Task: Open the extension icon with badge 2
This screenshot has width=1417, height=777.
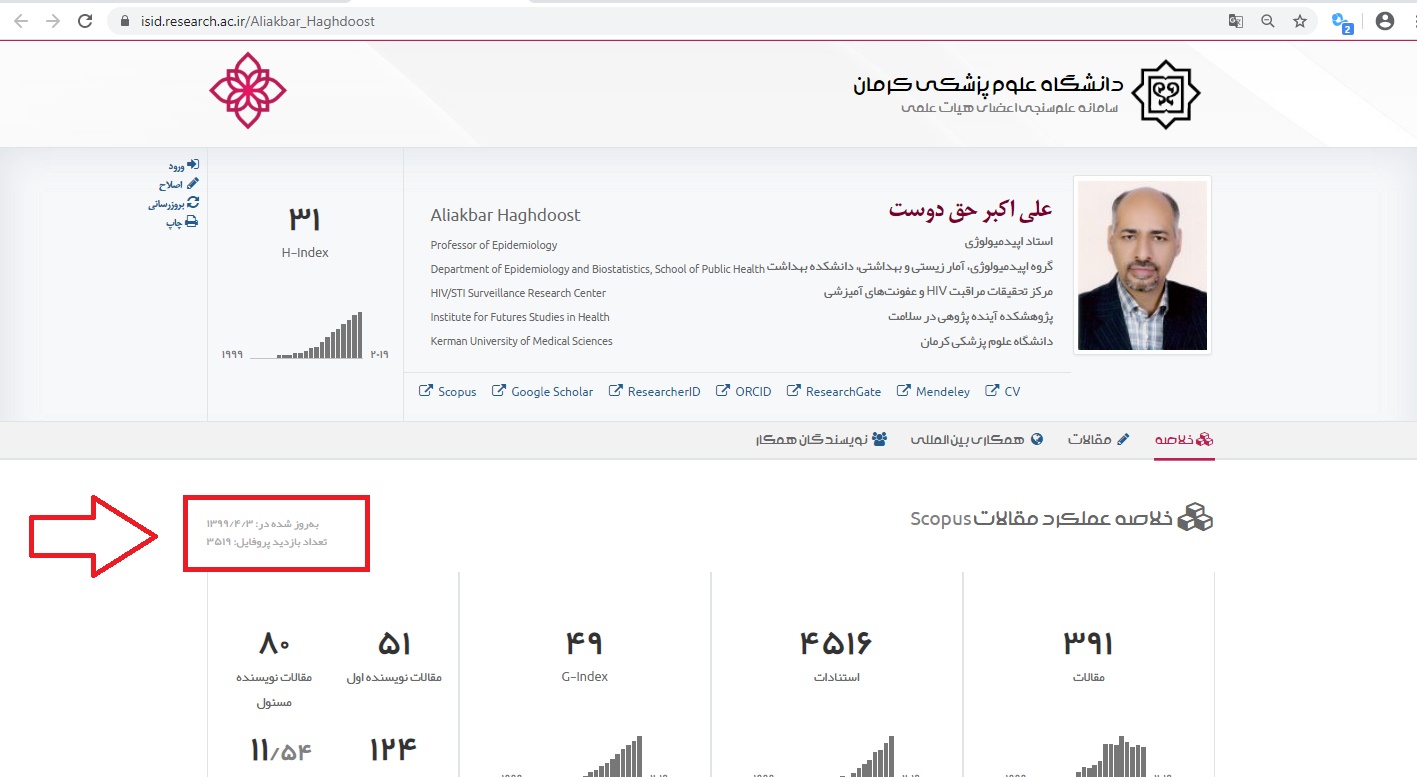Action: 1342,22
